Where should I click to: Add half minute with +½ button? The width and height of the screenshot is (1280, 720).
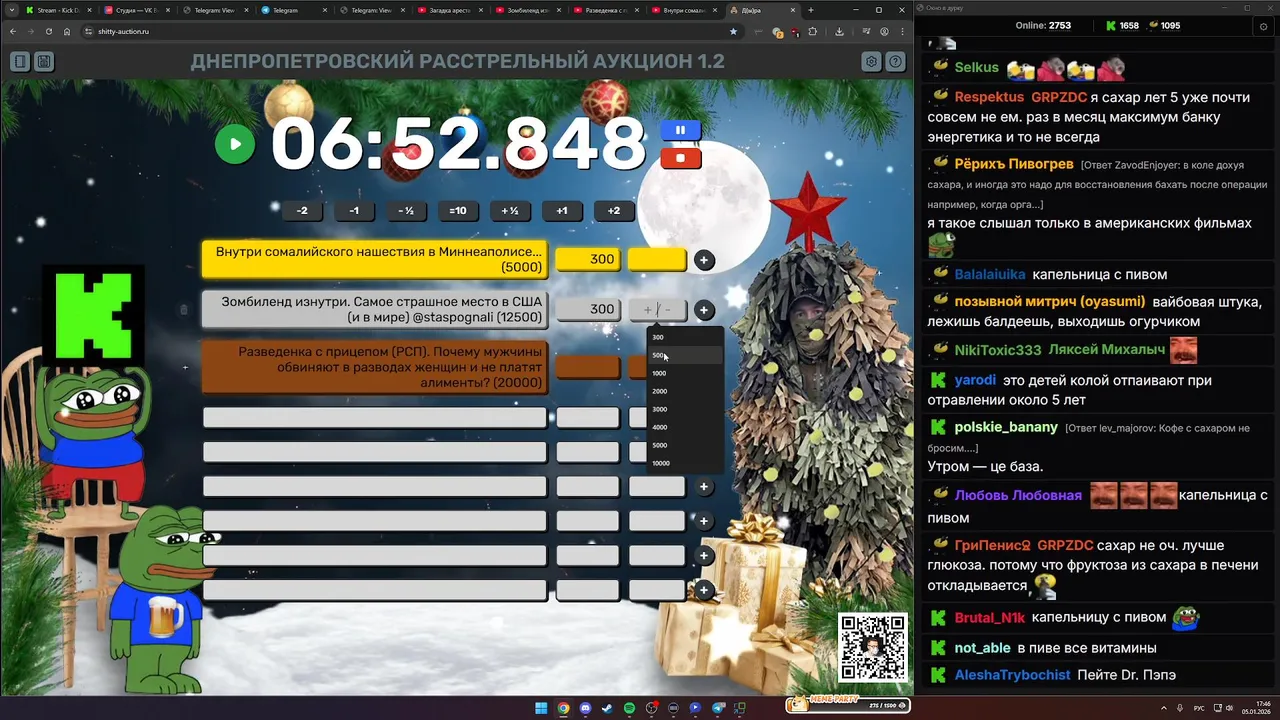(510, 211)
